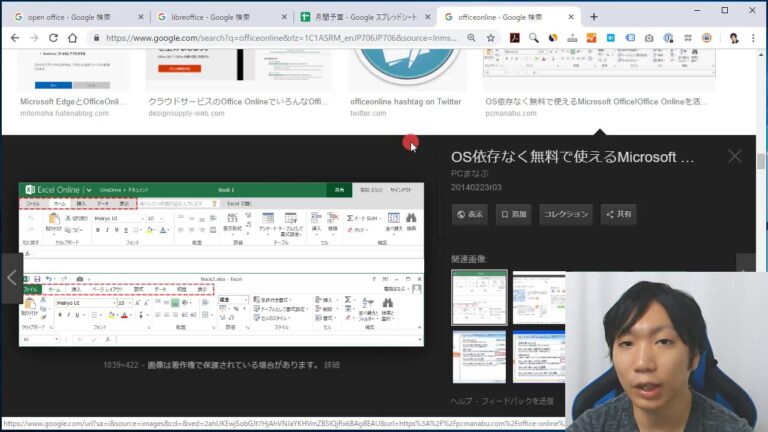This screenshot has height=432, width=768.
Task: Open the コレクション button
Action: (x=566, y=214)
